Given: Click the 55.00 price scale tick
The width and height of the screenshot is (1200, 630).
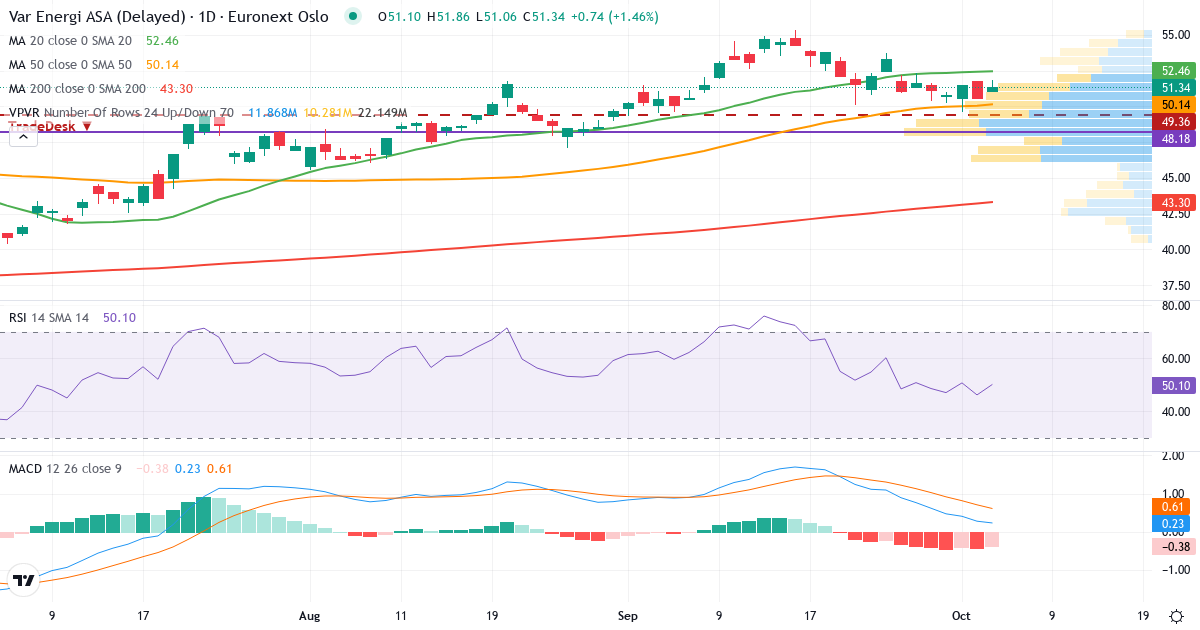Looking at the screenshot, I should (1175, 35).
